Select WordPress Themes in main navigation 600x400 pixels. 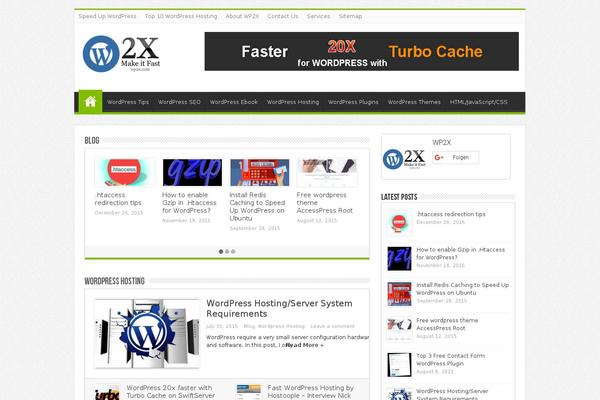pos(414,102)
